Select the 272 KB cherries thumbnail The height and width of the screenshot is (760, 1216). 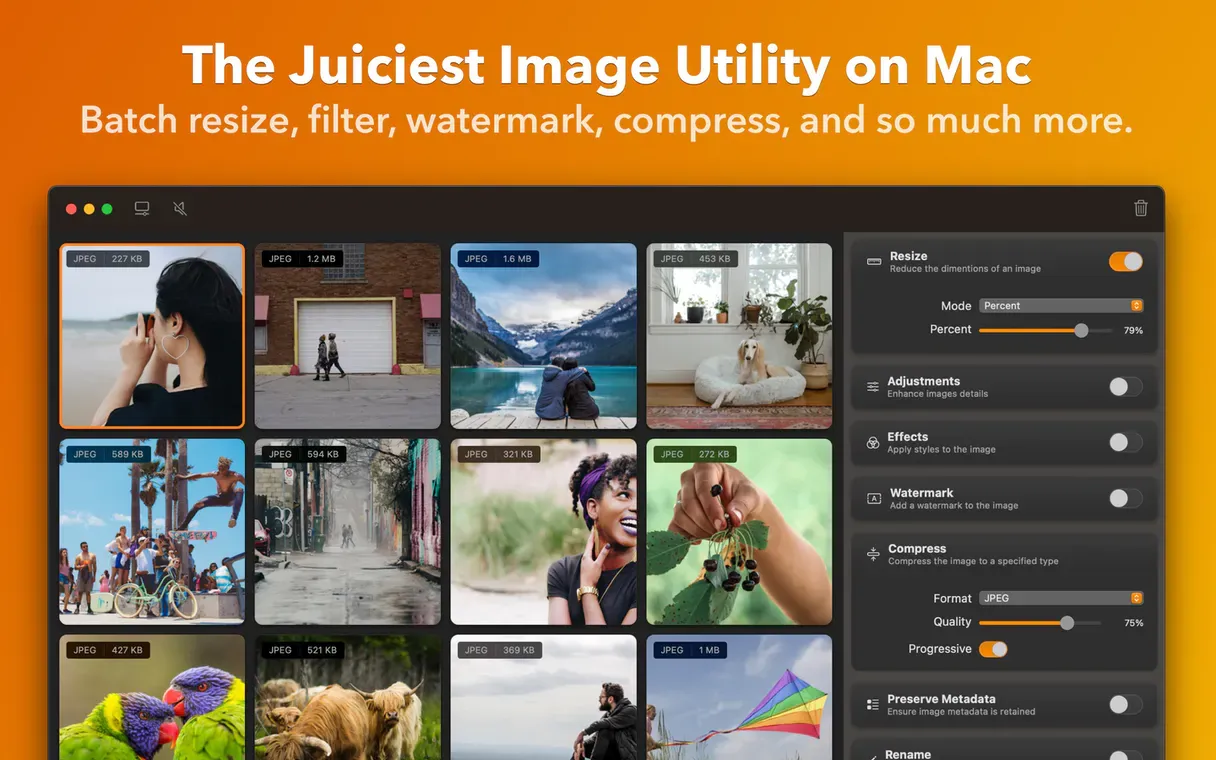point(739,532)
